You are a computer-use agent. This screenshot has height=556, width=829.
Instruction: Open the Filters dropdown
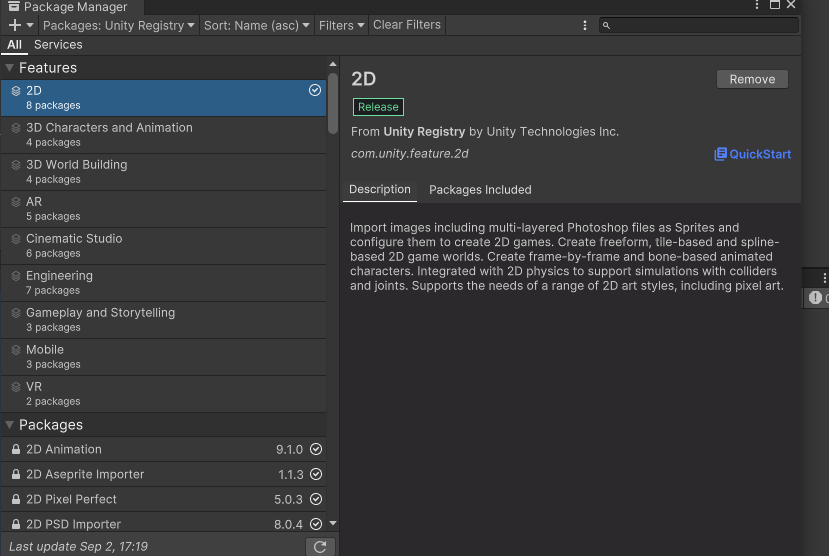(x=341, y=25)
